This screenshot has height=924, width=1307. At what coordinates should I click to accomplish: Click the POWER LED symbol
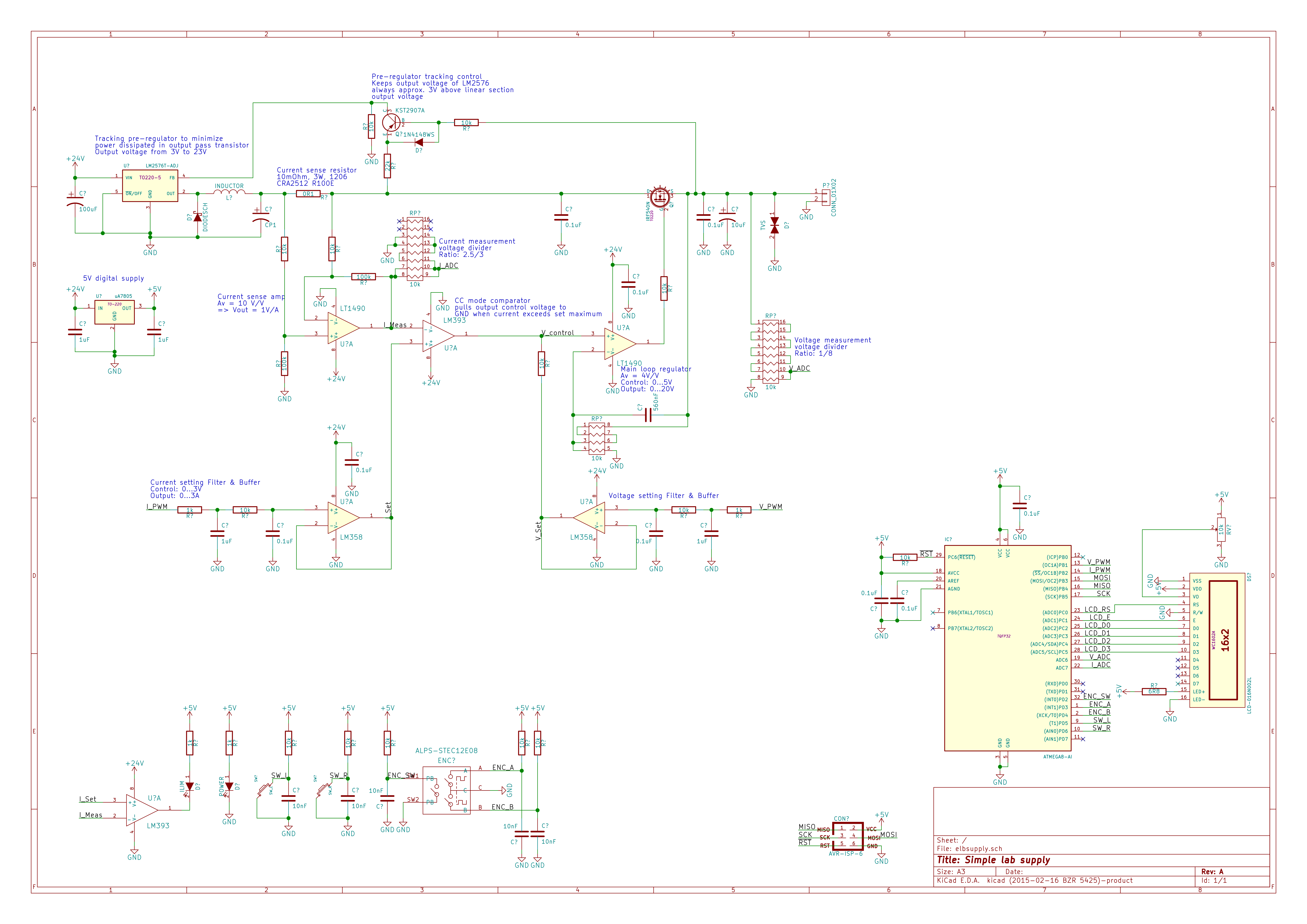point(229,786)
